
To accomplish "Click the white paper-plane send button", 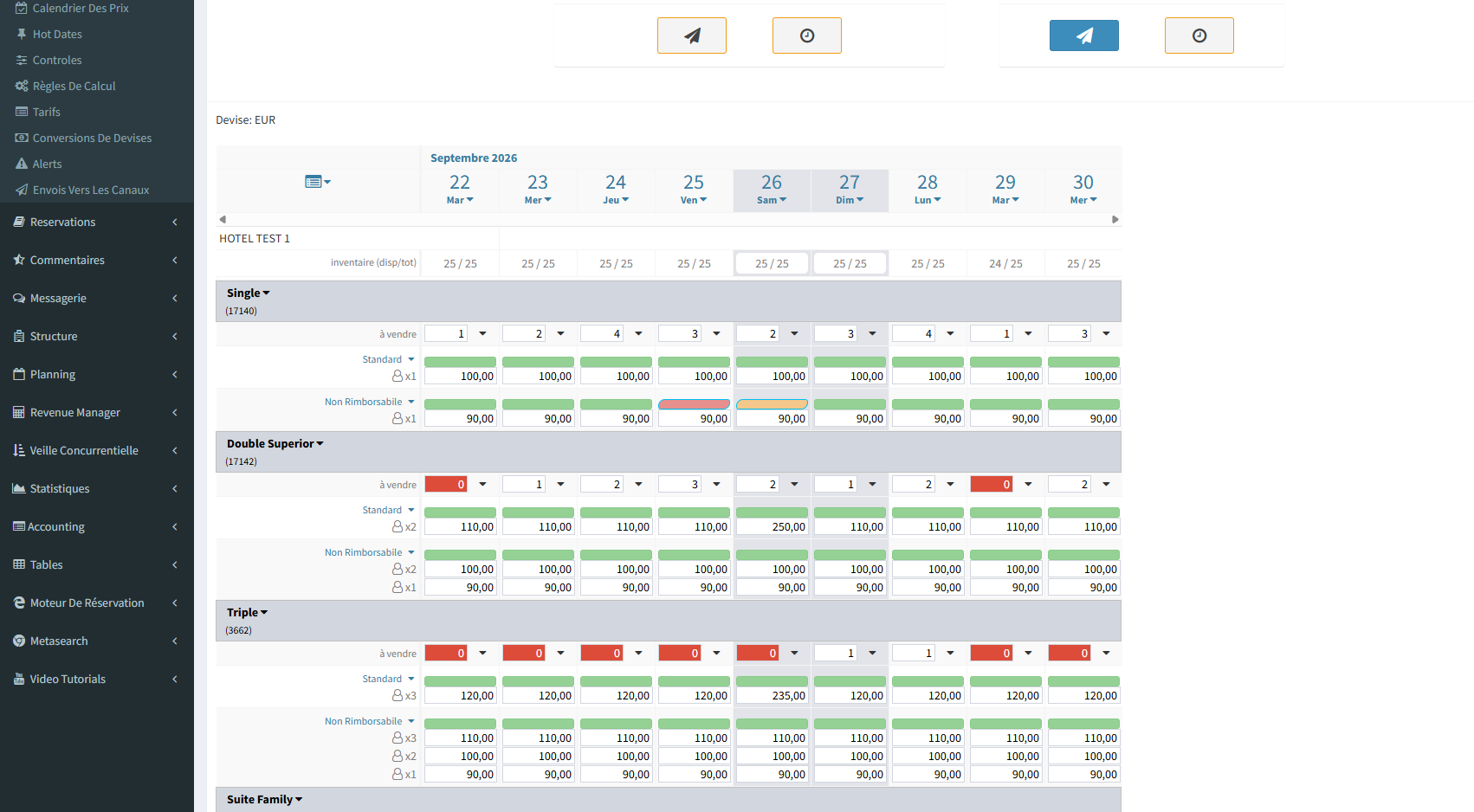I will point(691,35).
